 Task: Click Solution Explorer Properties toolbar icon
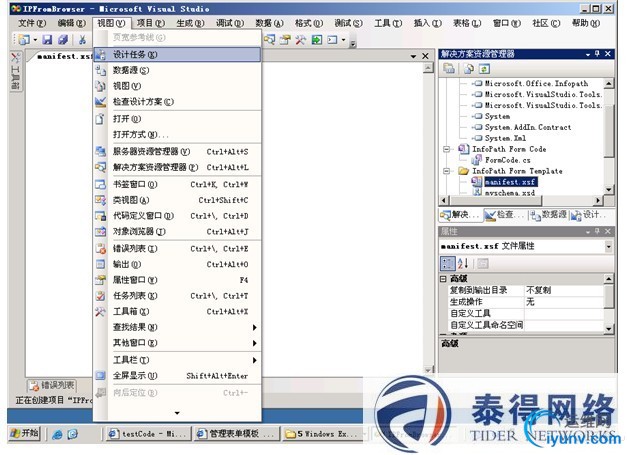coord(449,69)
